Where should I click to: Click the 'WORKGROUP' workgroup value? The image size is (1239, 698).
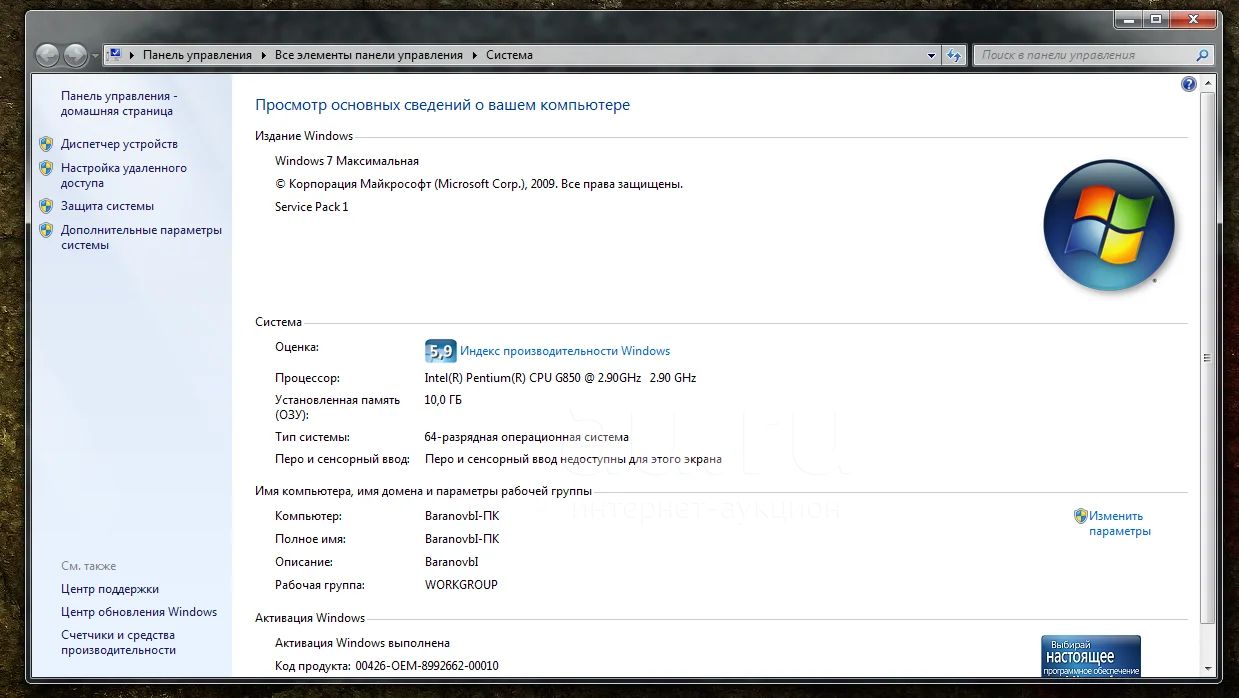(461, 585)
